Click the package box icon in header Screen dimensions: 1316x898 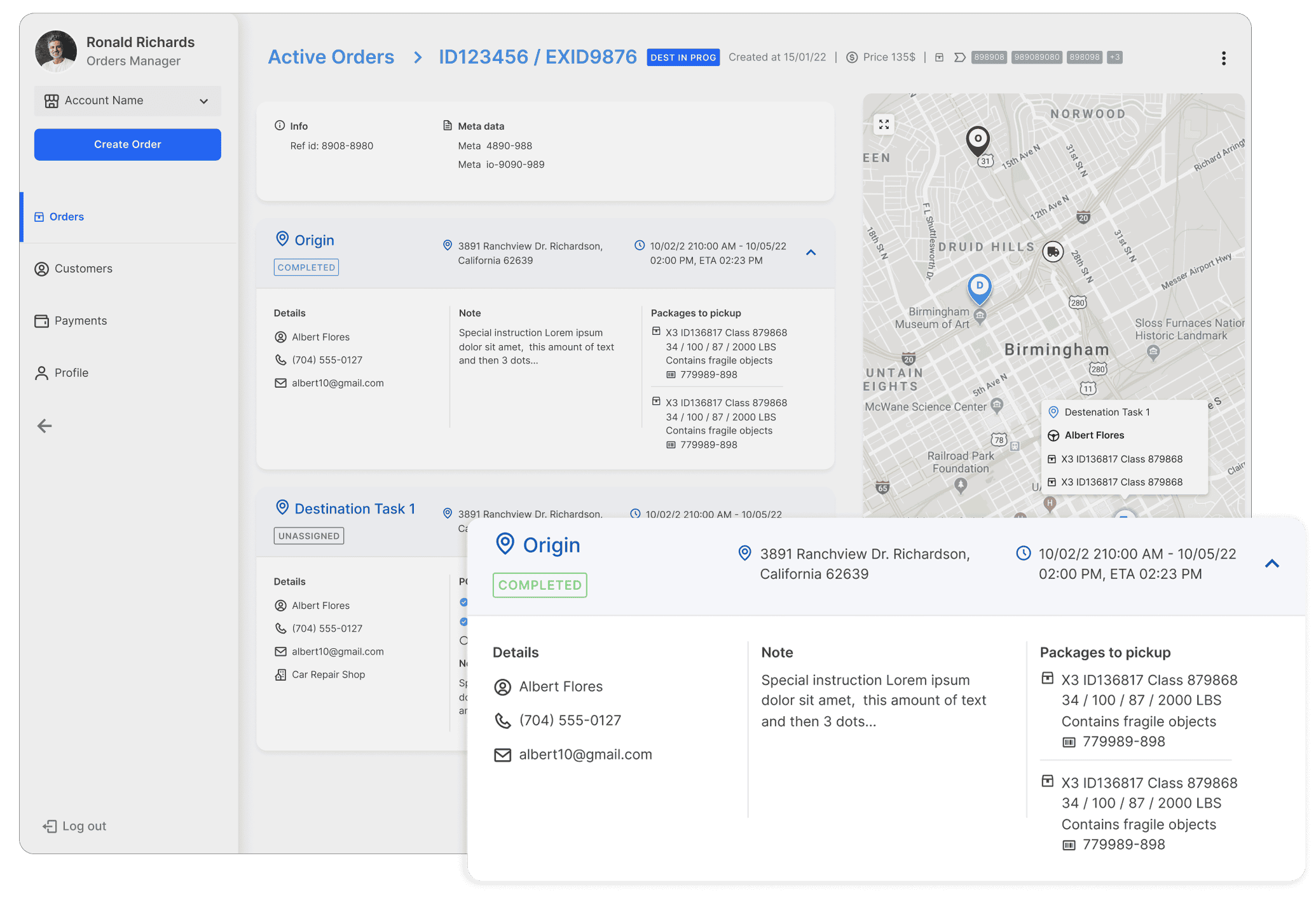point(939,57)
